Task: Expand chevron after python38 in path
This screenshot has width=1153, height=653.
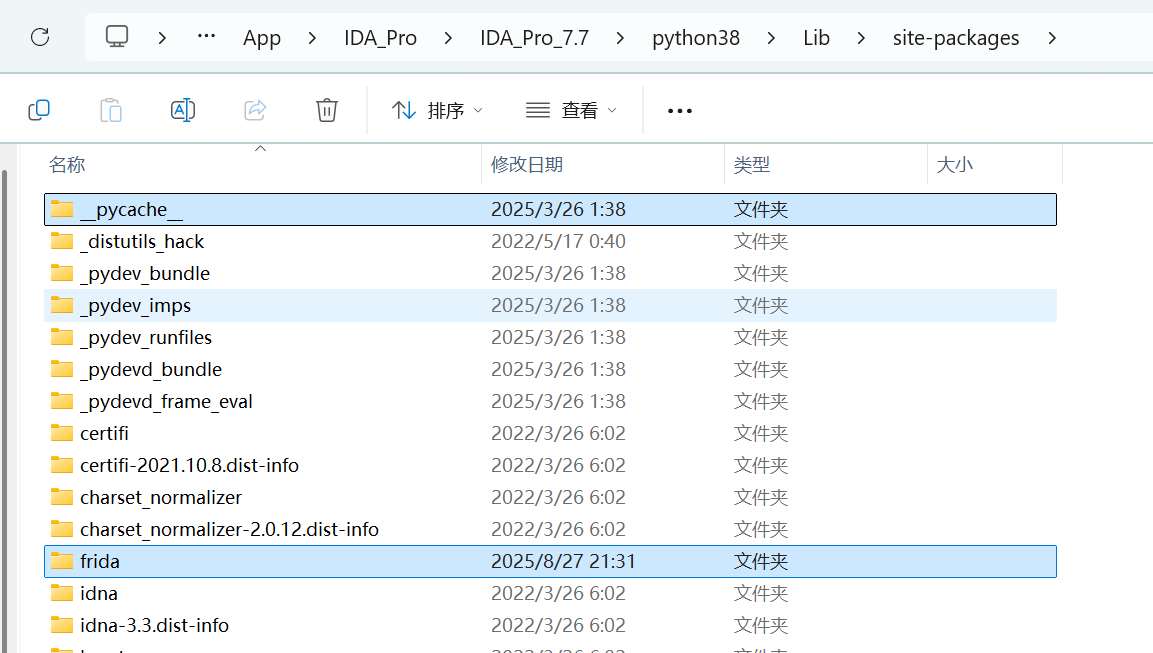Action: tap(771, 38)
